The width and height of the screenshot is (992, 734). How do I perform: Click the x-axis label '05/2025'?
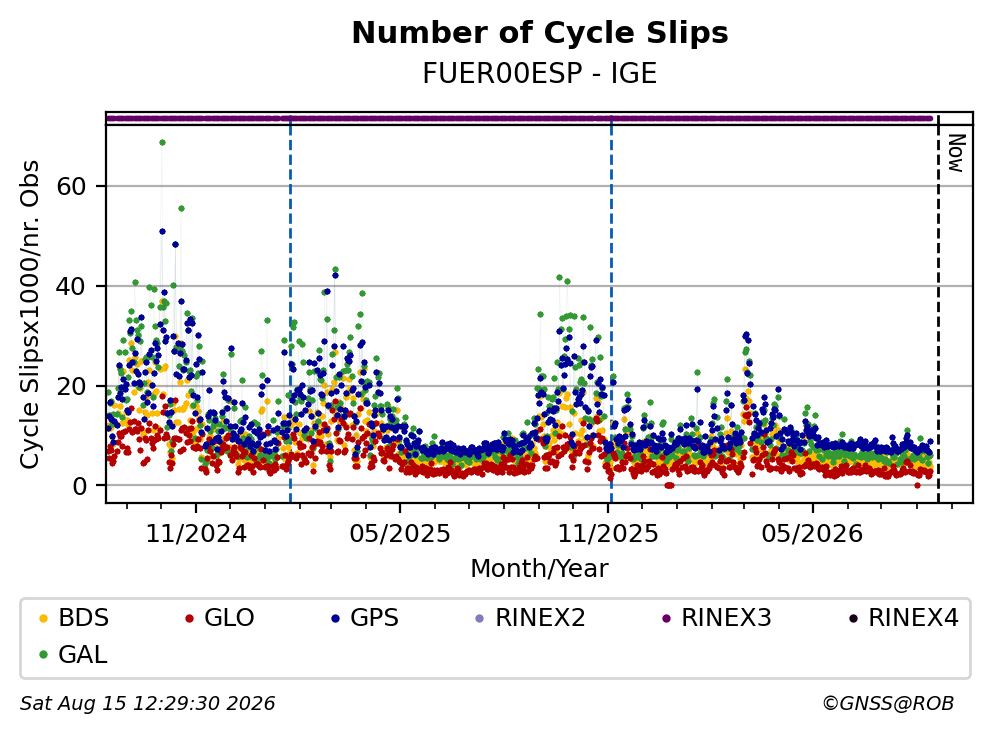pos(400,534)
